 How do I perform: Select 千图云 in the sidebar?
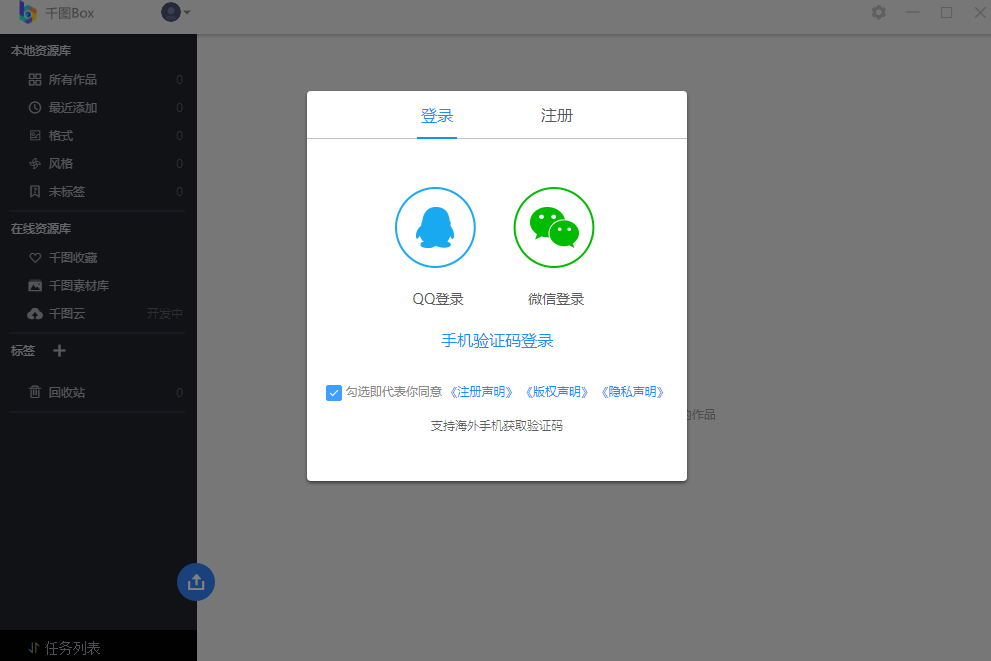click(x=99, y=313)
